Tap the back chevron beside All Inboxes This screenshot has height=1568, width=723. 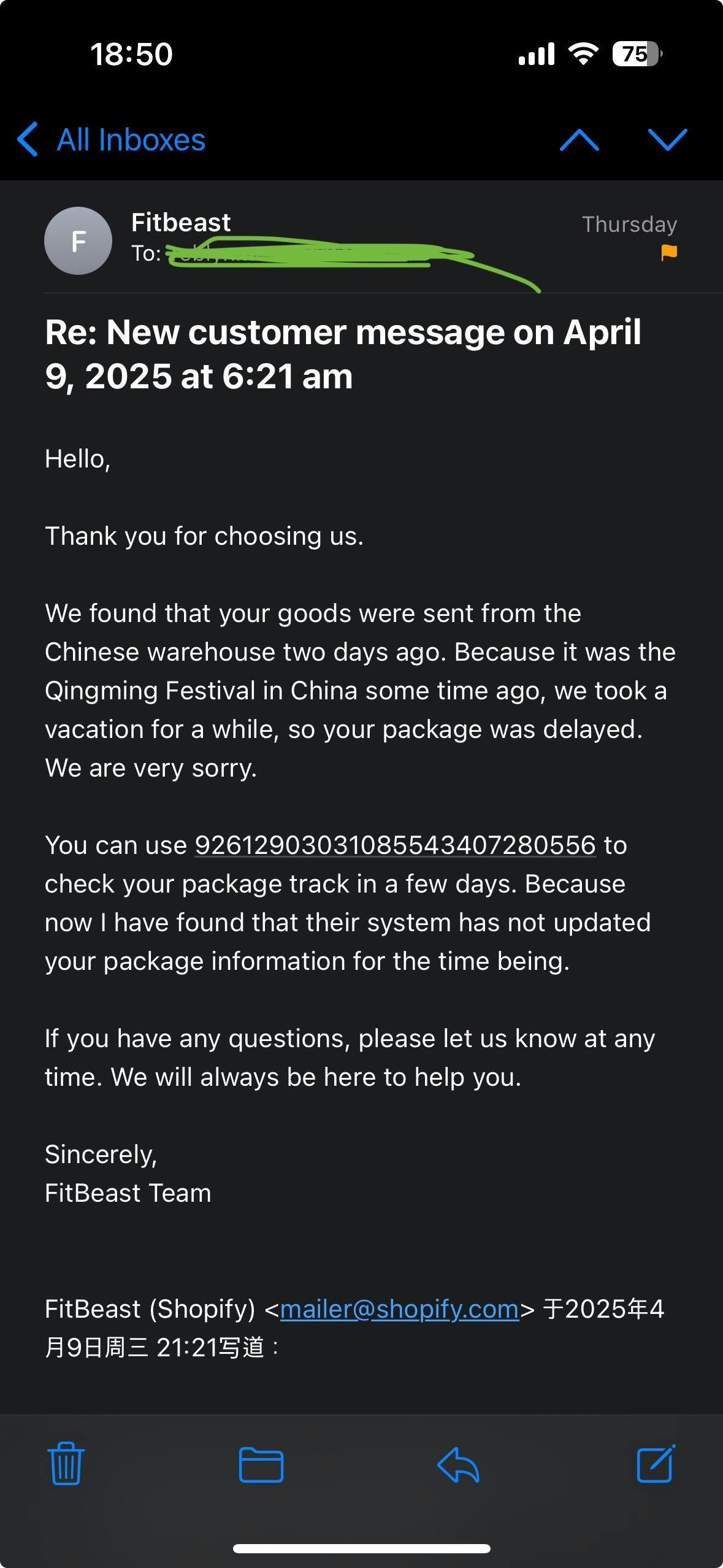pos(28,139)
